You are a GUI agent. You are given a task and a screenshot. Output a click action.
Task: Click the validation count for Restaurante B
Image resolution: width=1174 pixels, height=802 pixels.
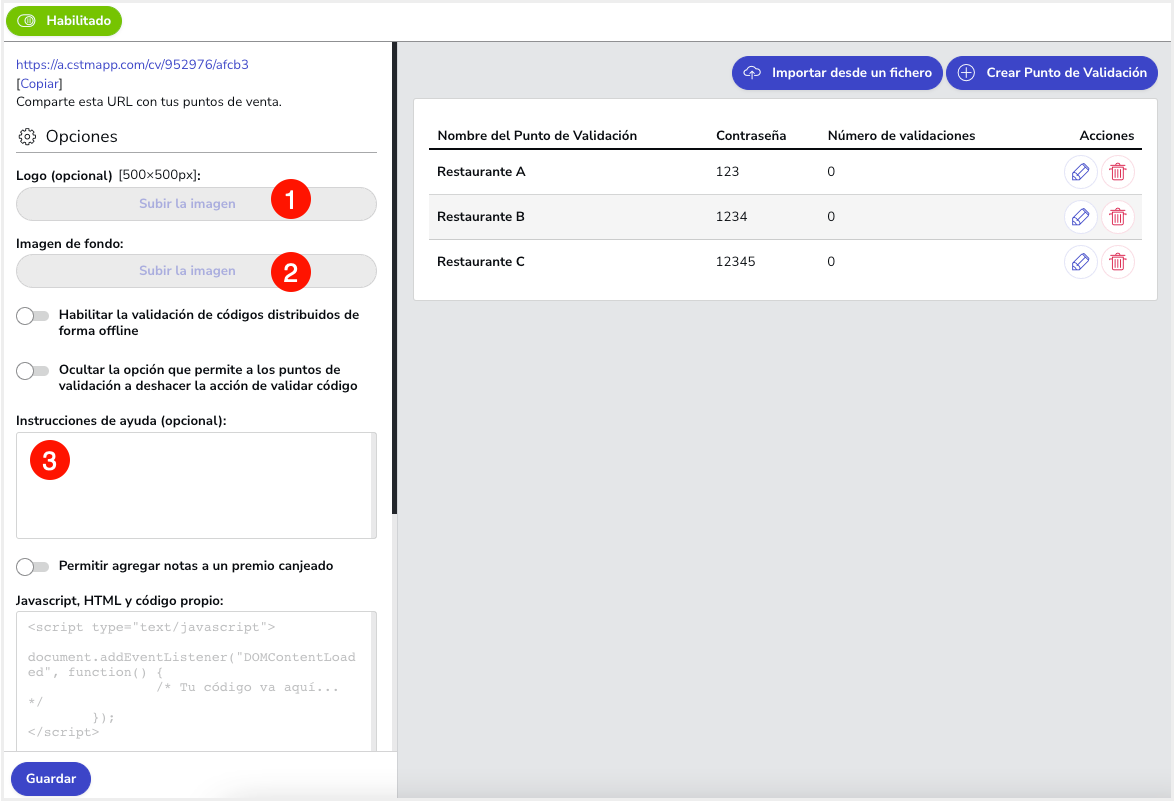831,216
